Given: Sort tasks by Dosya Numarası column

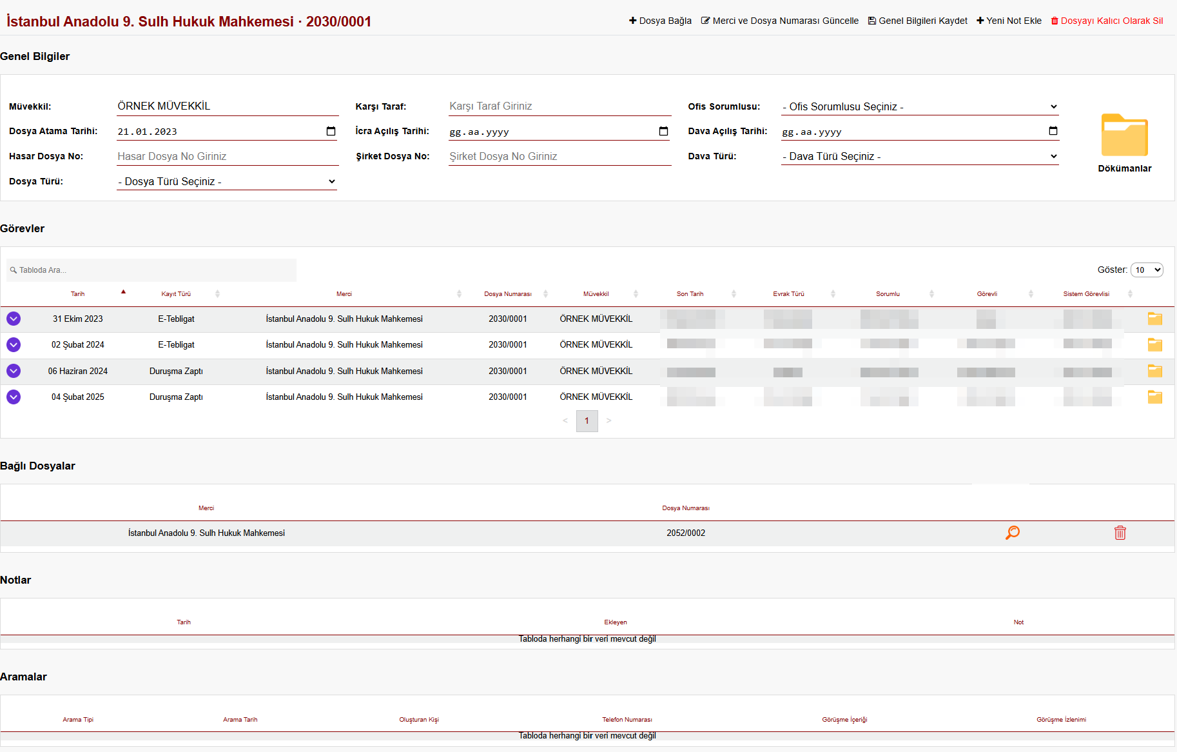Looking at the screenshot, I should 507,294.
